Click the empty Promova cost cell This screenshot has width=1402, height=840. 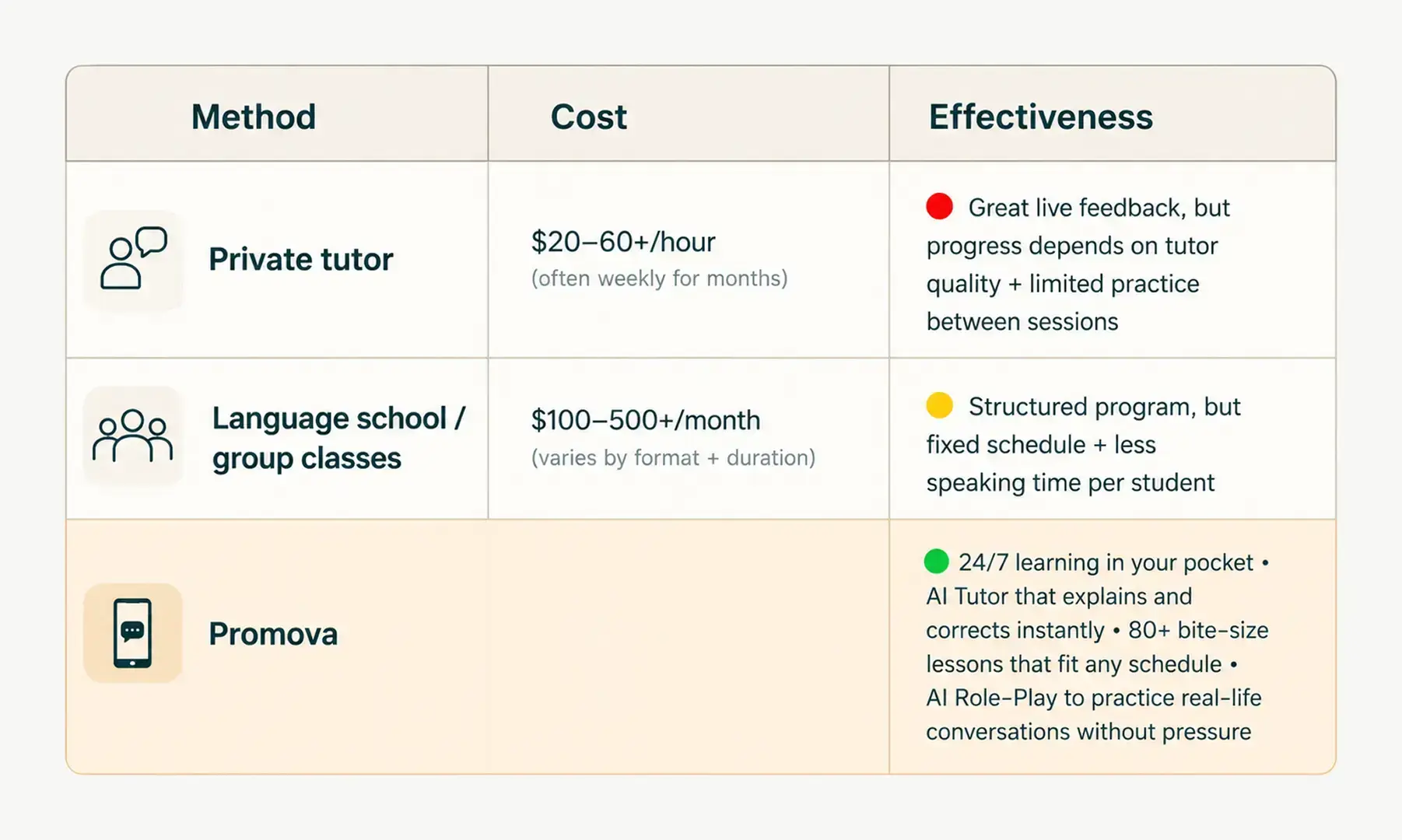[x=689, y=646]
